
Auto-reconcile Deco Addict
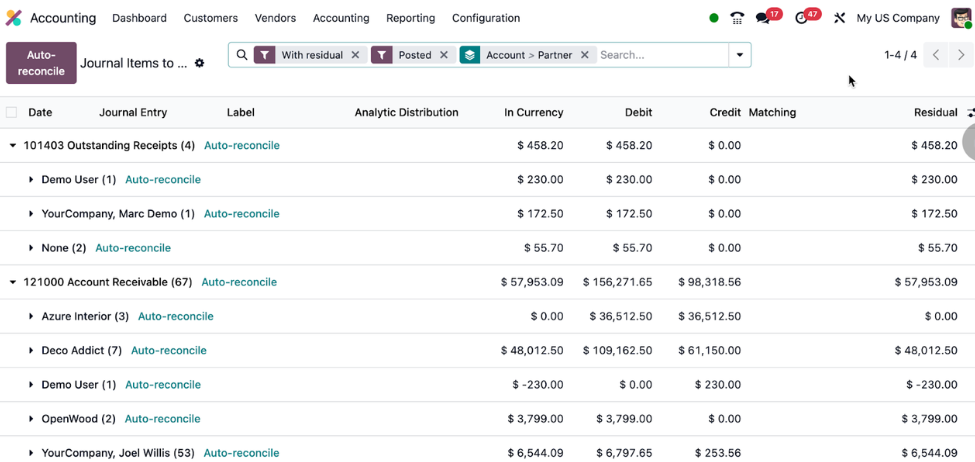[x=169, y=351]
